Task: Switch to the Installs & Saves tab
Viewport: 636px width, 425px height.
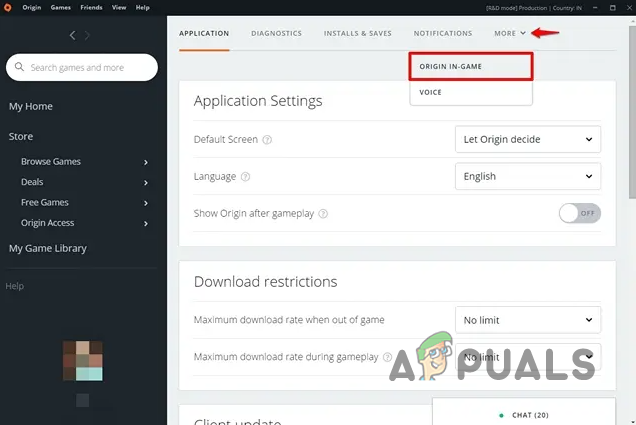Action: pyautogui.click(x=357, y=33)
